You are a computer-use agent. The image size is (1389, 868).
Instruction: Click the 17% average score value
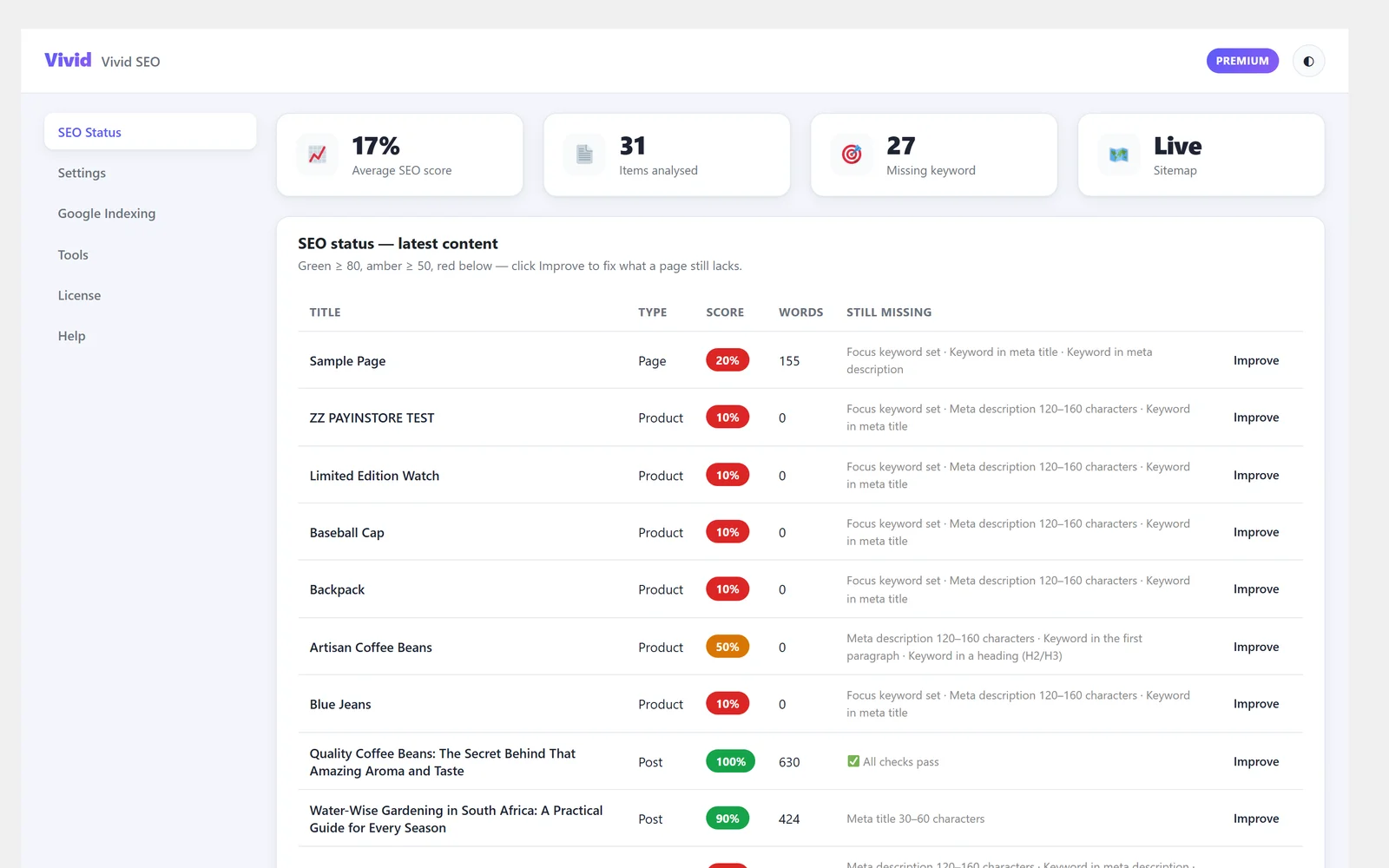point(376,146)
